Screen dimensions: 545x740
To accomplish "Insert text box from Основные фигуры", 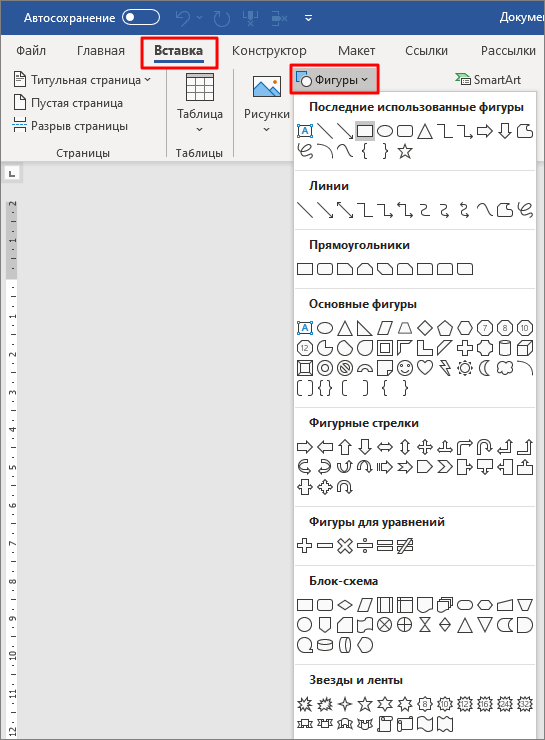I will (305, 328).
